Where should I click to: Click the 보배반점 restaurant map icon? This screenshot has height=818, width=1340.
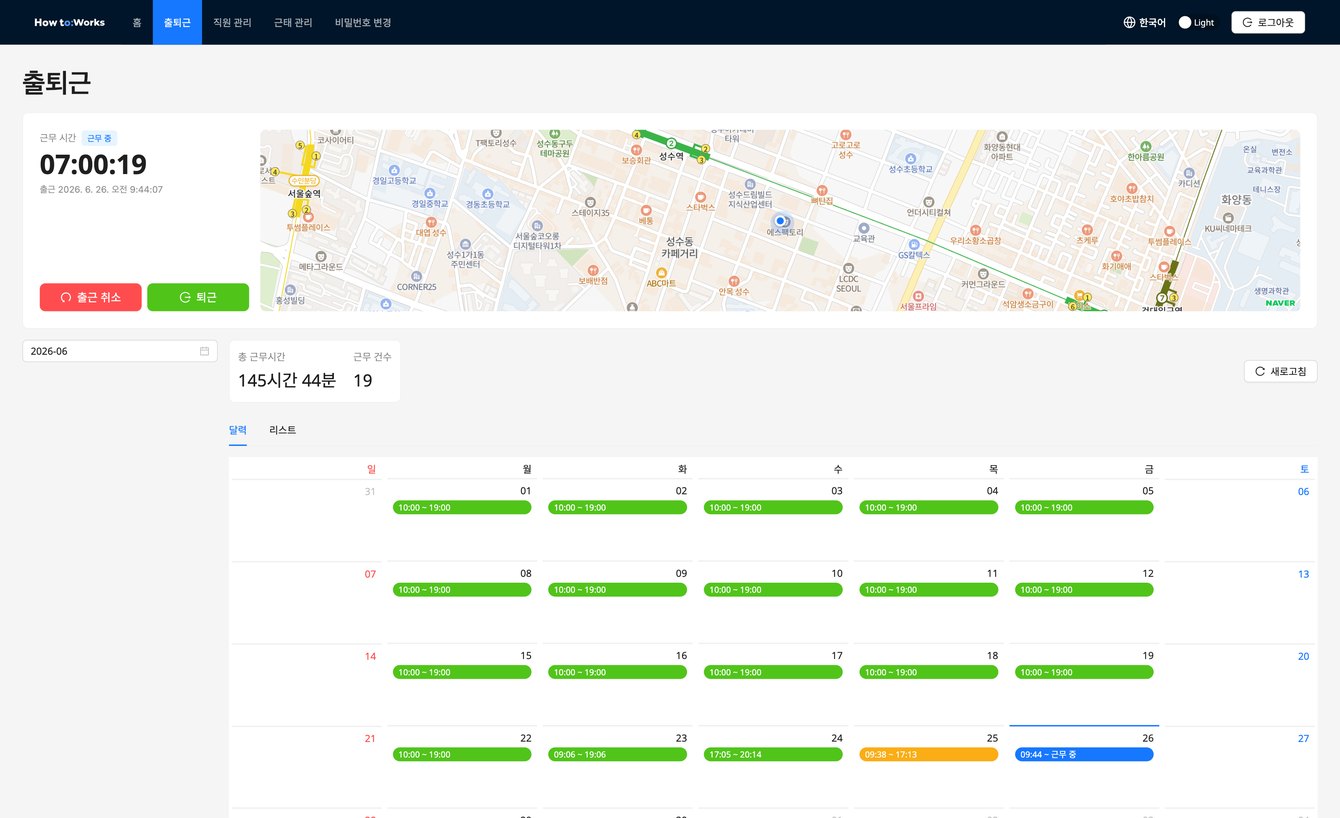point(593,270)
